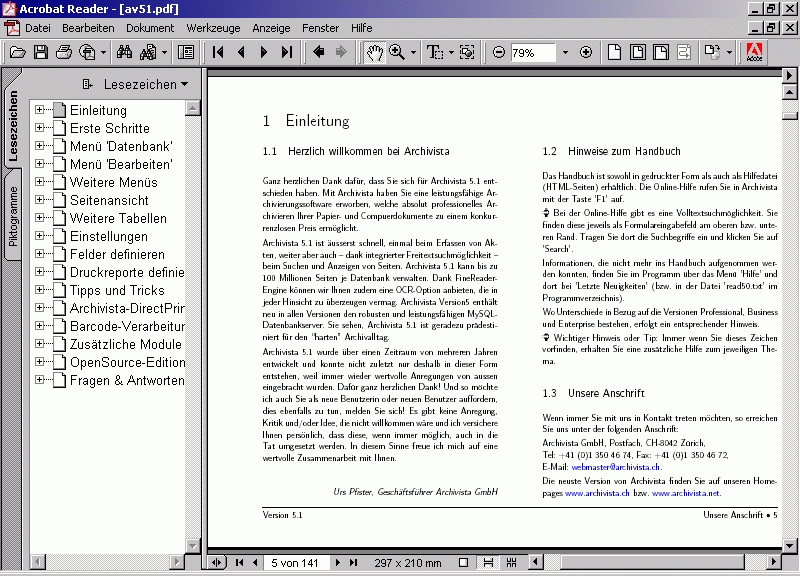Open the Dokument menu

(x=150, y=28)
